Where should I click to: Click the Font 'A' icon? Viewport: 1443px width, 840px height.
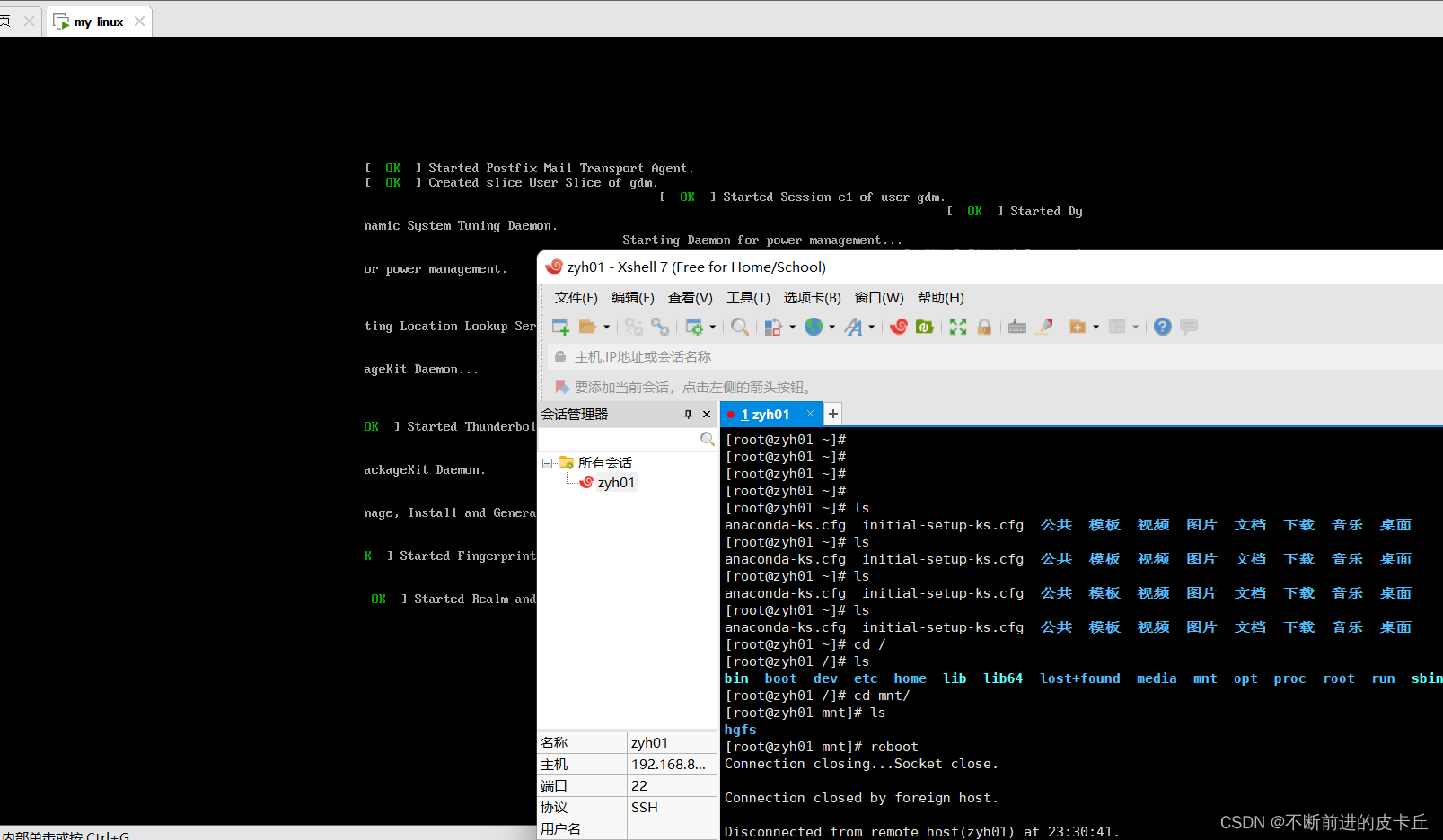(x=853, y=327)
